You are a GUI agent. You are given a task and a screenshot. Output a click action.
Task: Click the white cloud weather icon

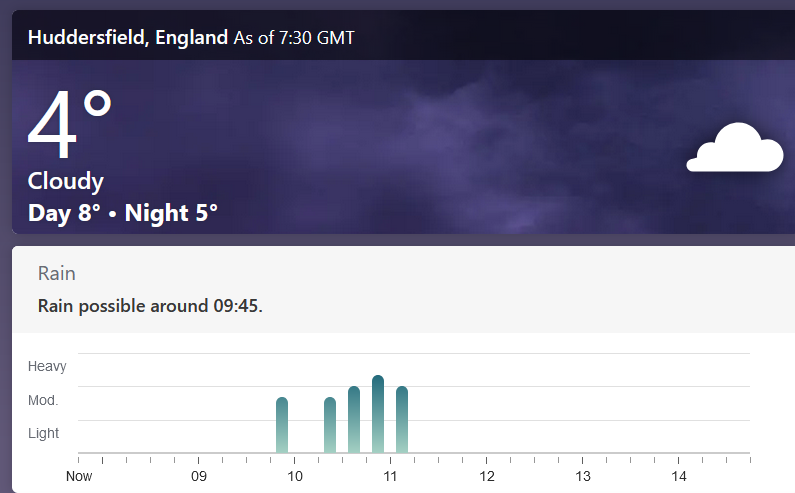pyautogui.click(x=735, y=148)
